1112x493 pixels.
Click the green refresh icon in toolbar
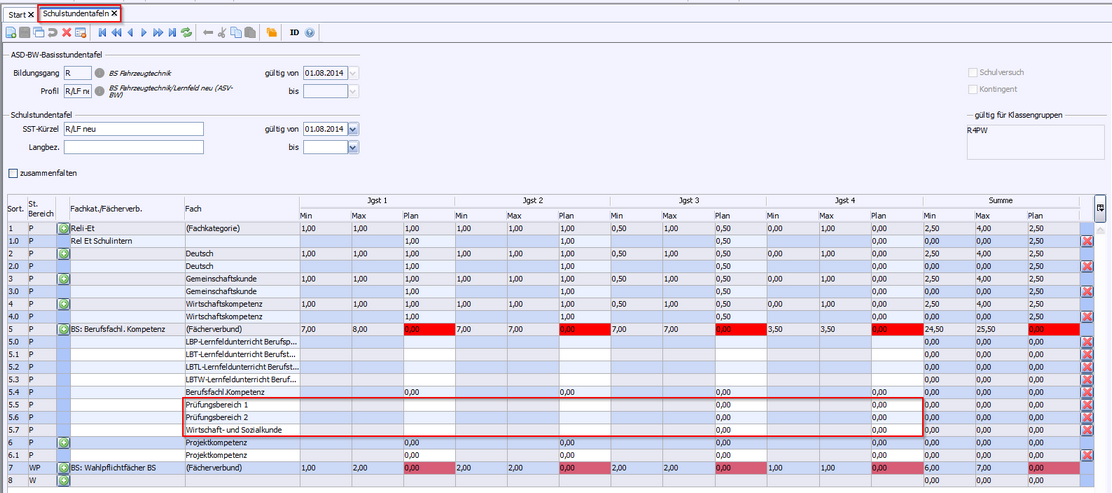pos(186,33)
